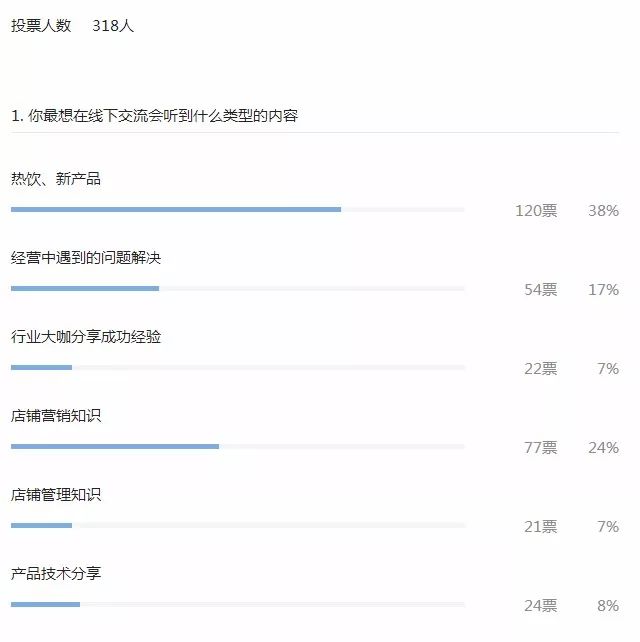Click the 22票 vote count
Image resolution: width=640 pixels, height=642 pixels.
coord(540,368)
